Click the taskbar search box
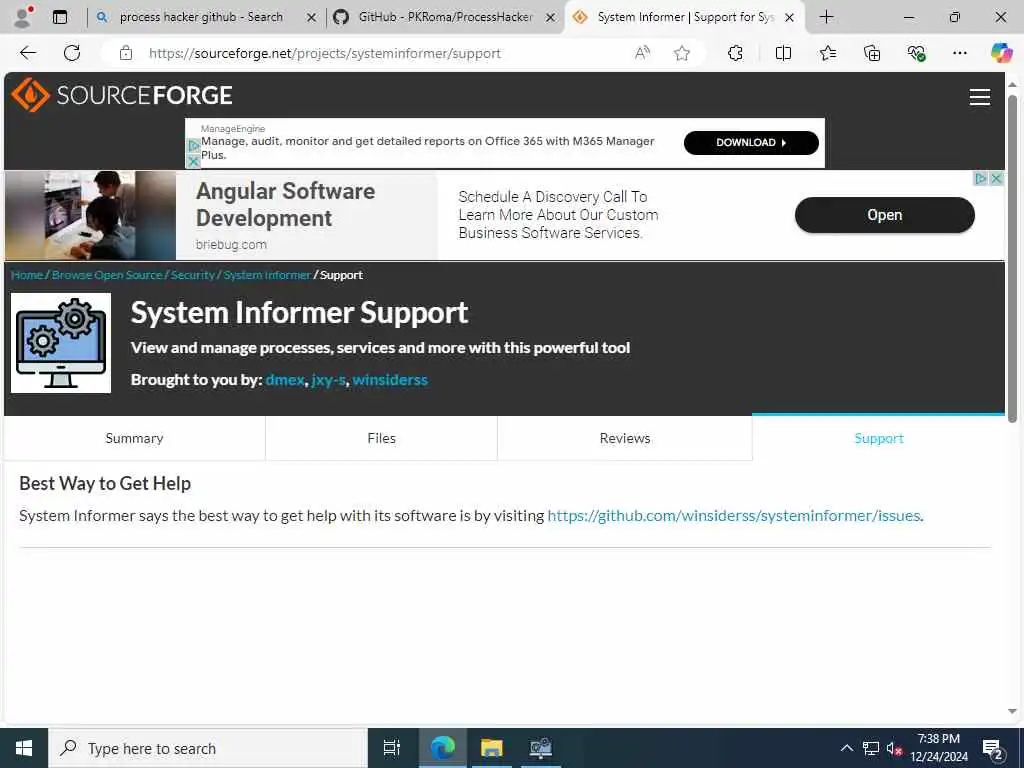 click(x=208, y=748)
